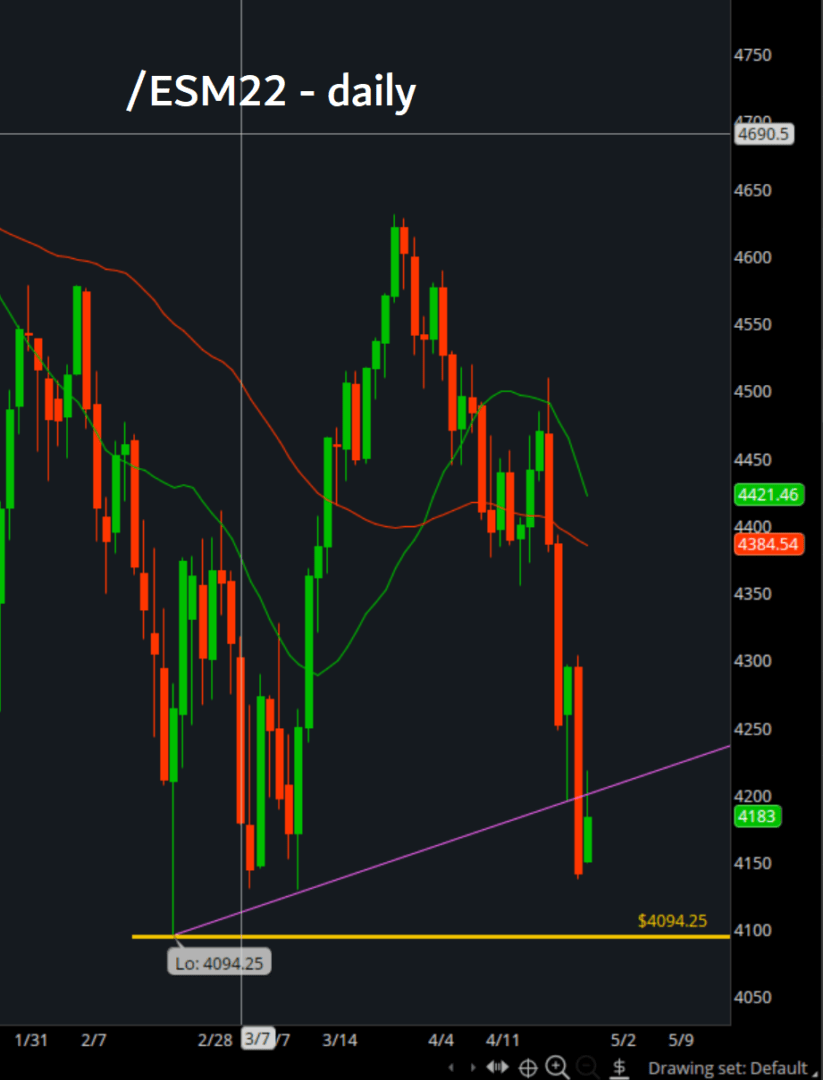
Task: Click the 3/14 date on time axis
Action: tap(340, 1039)
